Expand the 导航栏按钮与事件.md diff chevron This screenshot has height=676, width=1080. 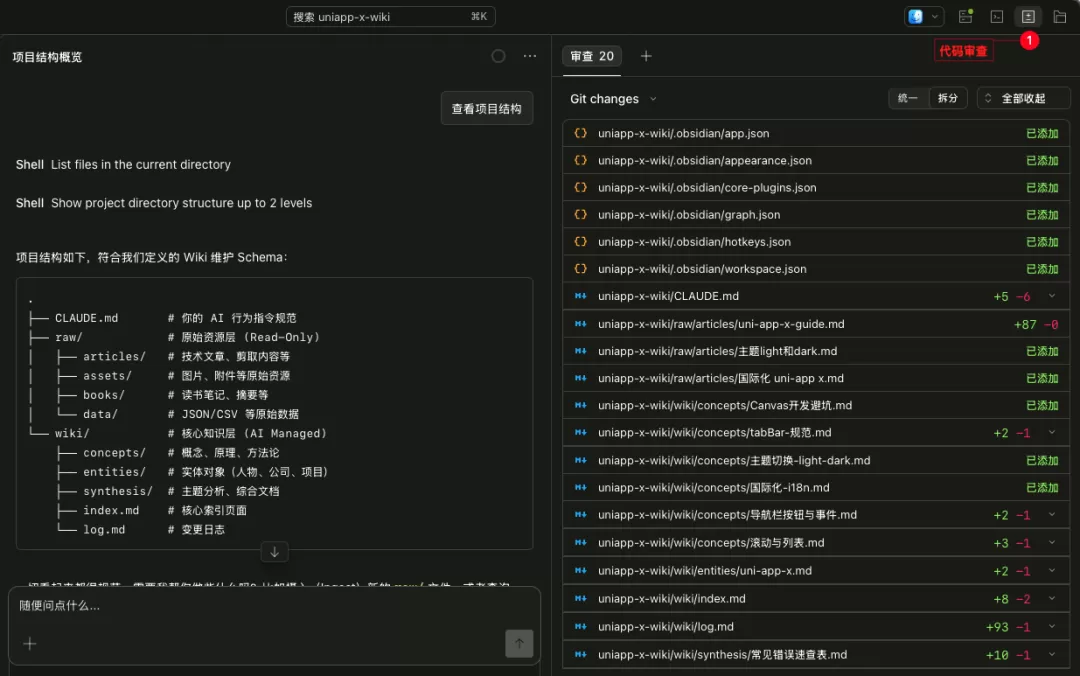tap(1052, 515)
